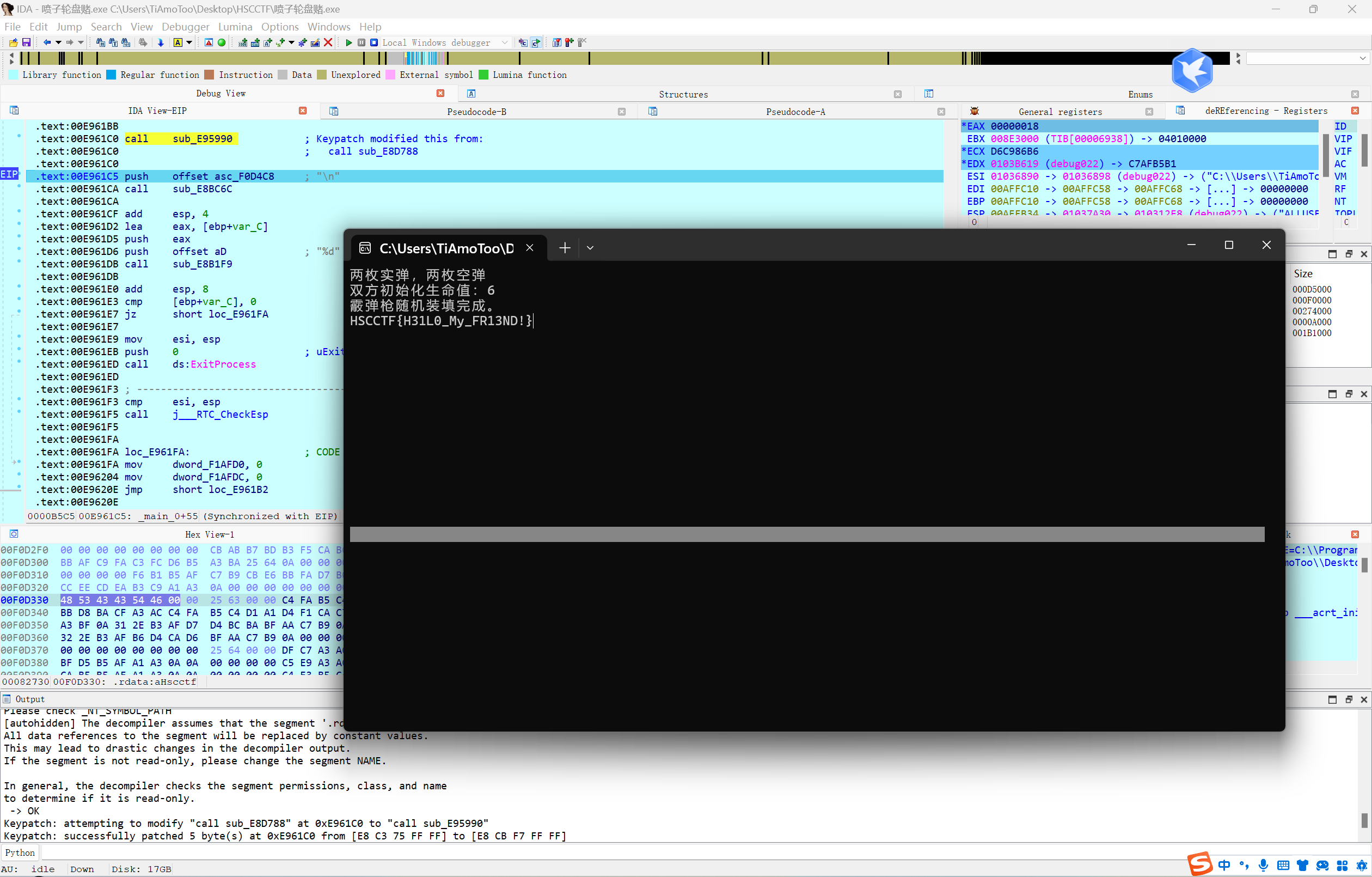Open the Debugger menu

point(185,27)
